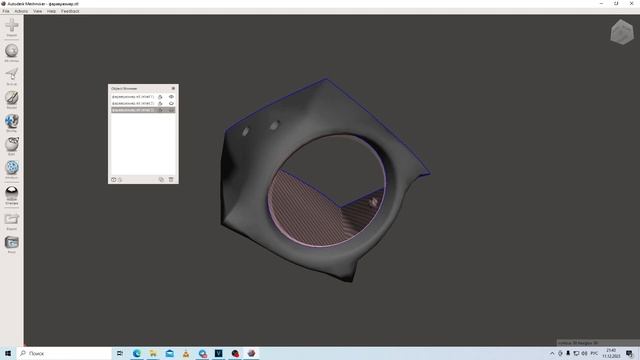Image resolution: width=640 pixels, height=360 pixels.
Task: Open taskbar clock and date
Action: coord(611,353)
